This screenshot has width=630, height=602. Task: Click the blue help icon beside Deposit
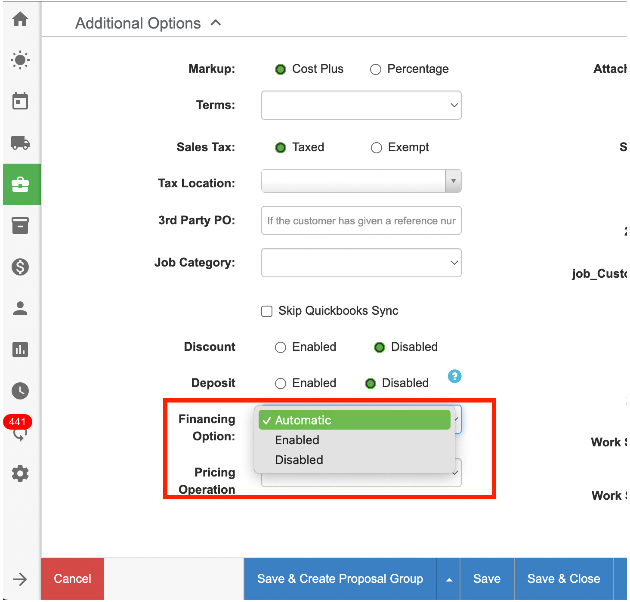(455, 377)
